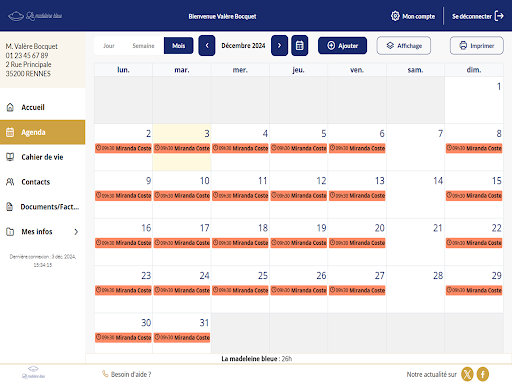The width and height of the screenshot is (512, 384).
Task: Open the X (Twitter) social icon
Action: point(467,374)
